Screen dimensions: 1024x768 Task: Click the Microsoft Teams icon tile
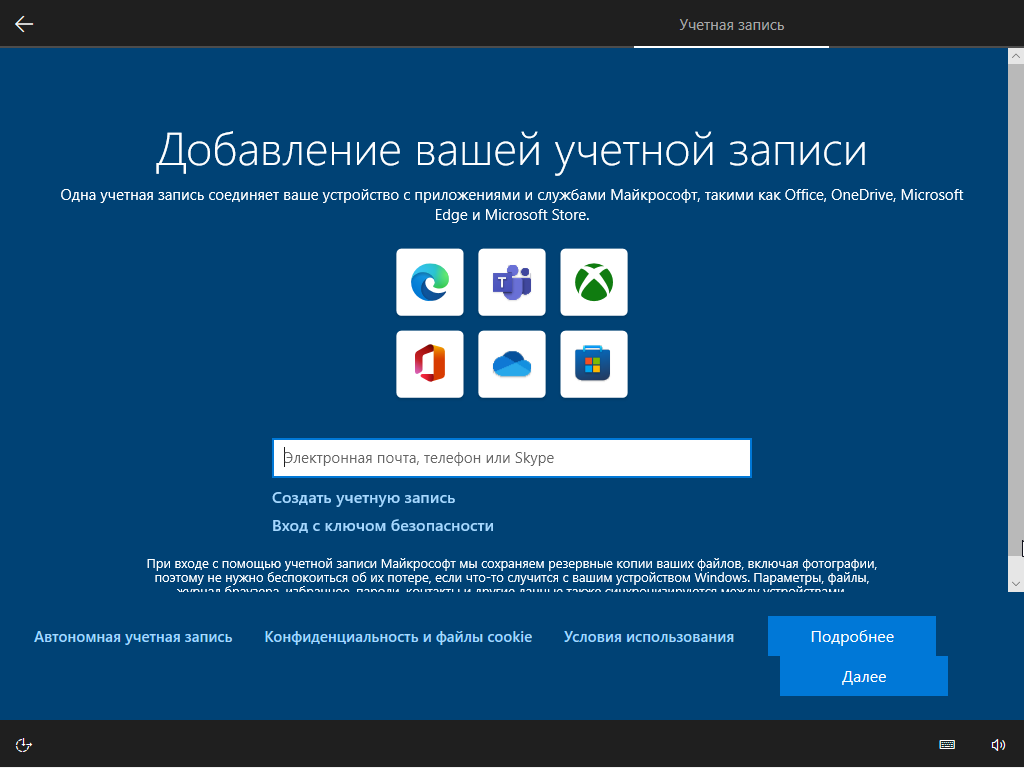pyautogui.click(x=512, y=282)
